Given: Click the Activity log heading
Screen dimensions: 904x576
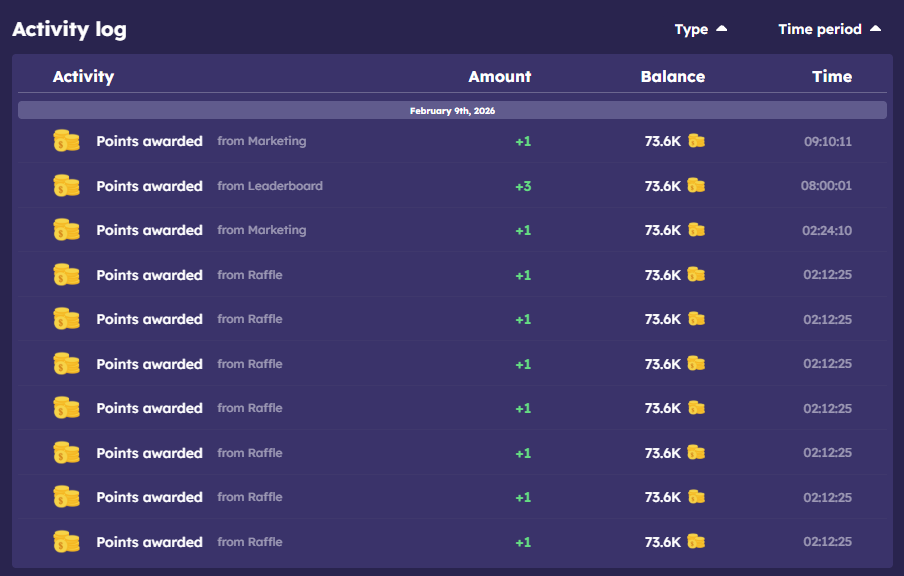Looking at the screenshot, I should coord(69,29).
